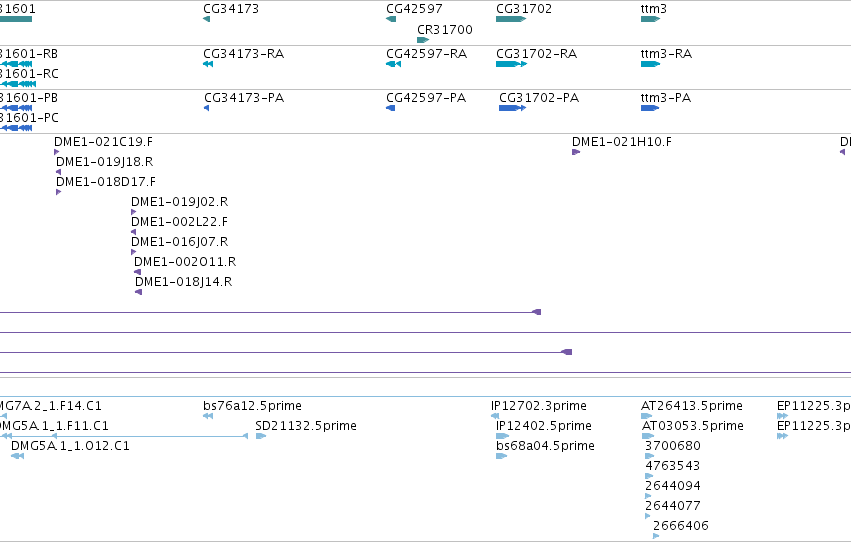Click the DMG7A.2_1.F14.C1 EST label
This screenshot has height=542, width=851.
tap(50, 406)
